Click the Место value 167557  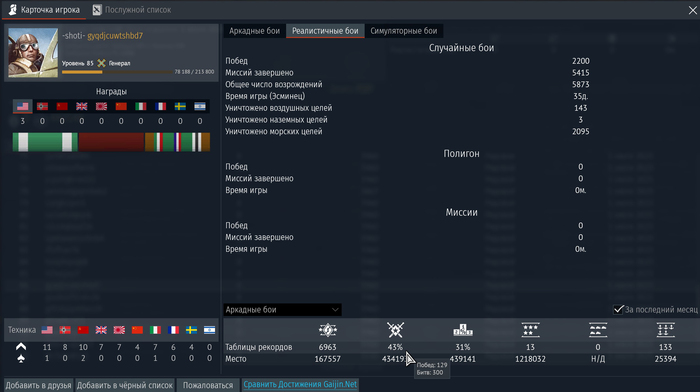(x=328, y=359)
